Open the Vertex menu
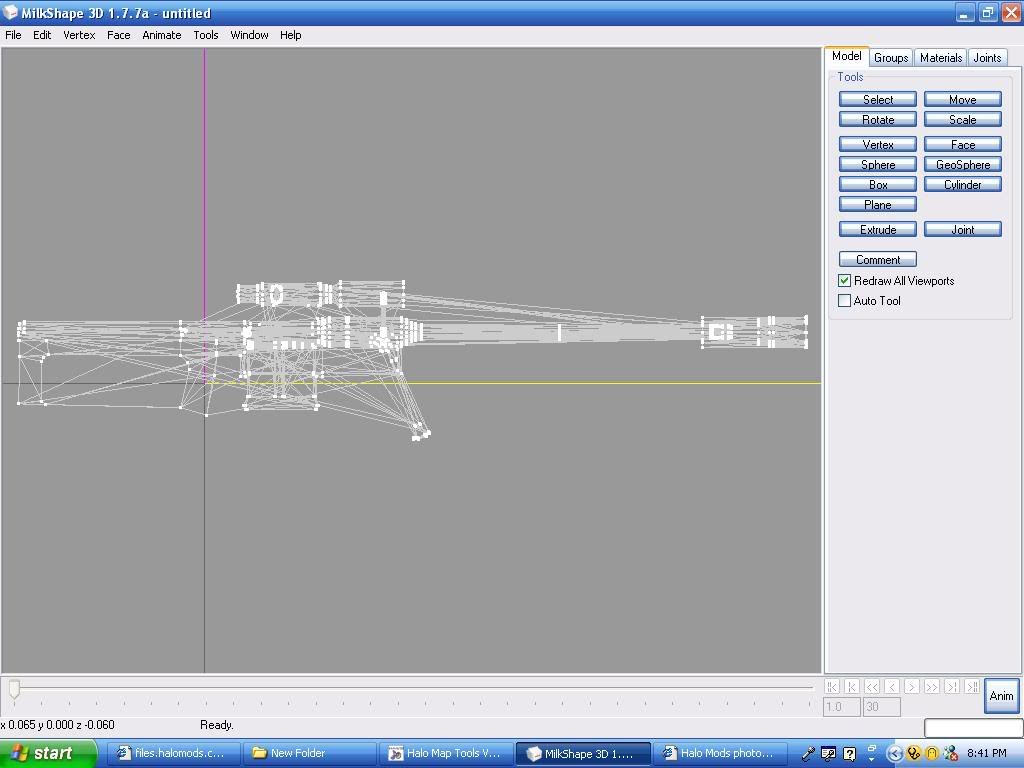Image resolution: width=1024 pixels, height=768 pixels. coord(79,35)
